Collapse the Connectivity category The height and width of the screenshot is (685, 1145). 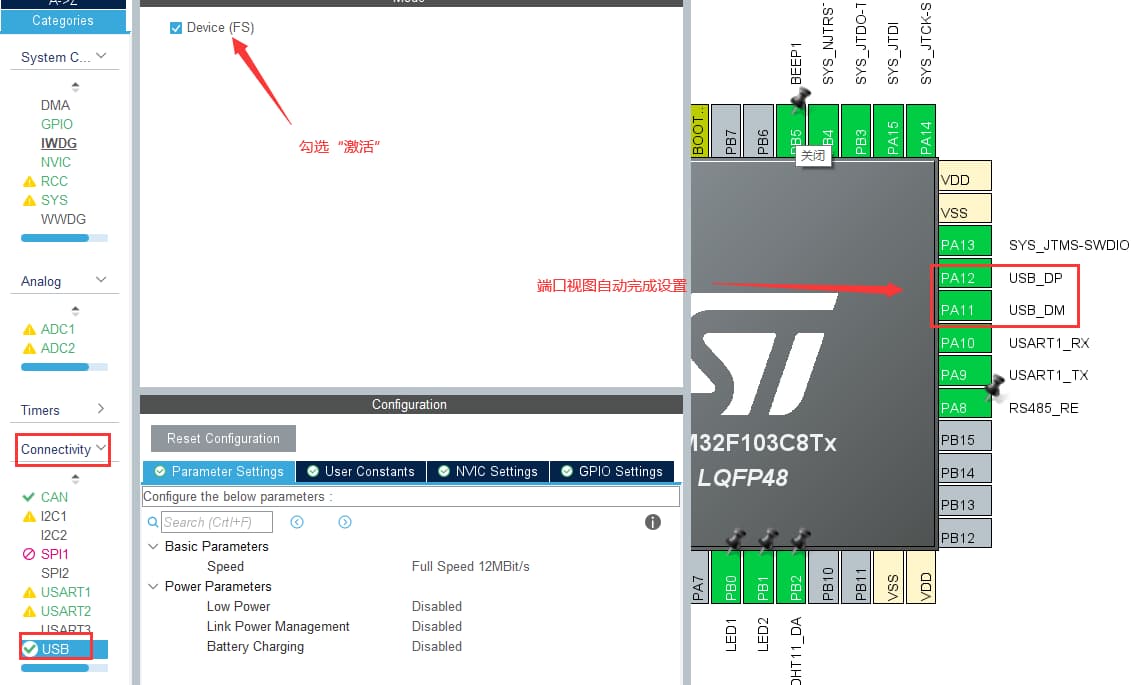tap(100, 449)
